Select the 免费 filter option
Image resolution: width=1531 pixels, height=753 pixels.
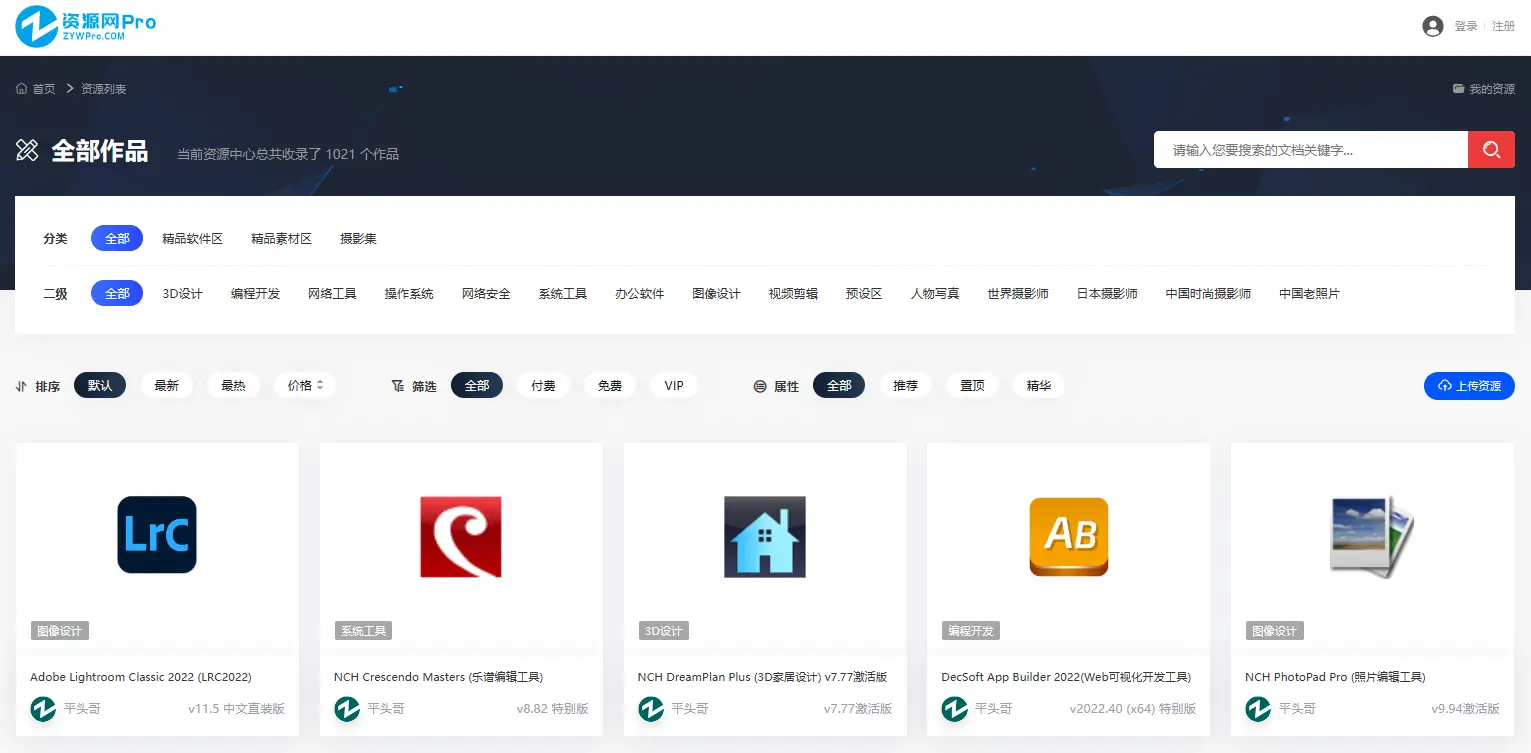click(609, 386)
